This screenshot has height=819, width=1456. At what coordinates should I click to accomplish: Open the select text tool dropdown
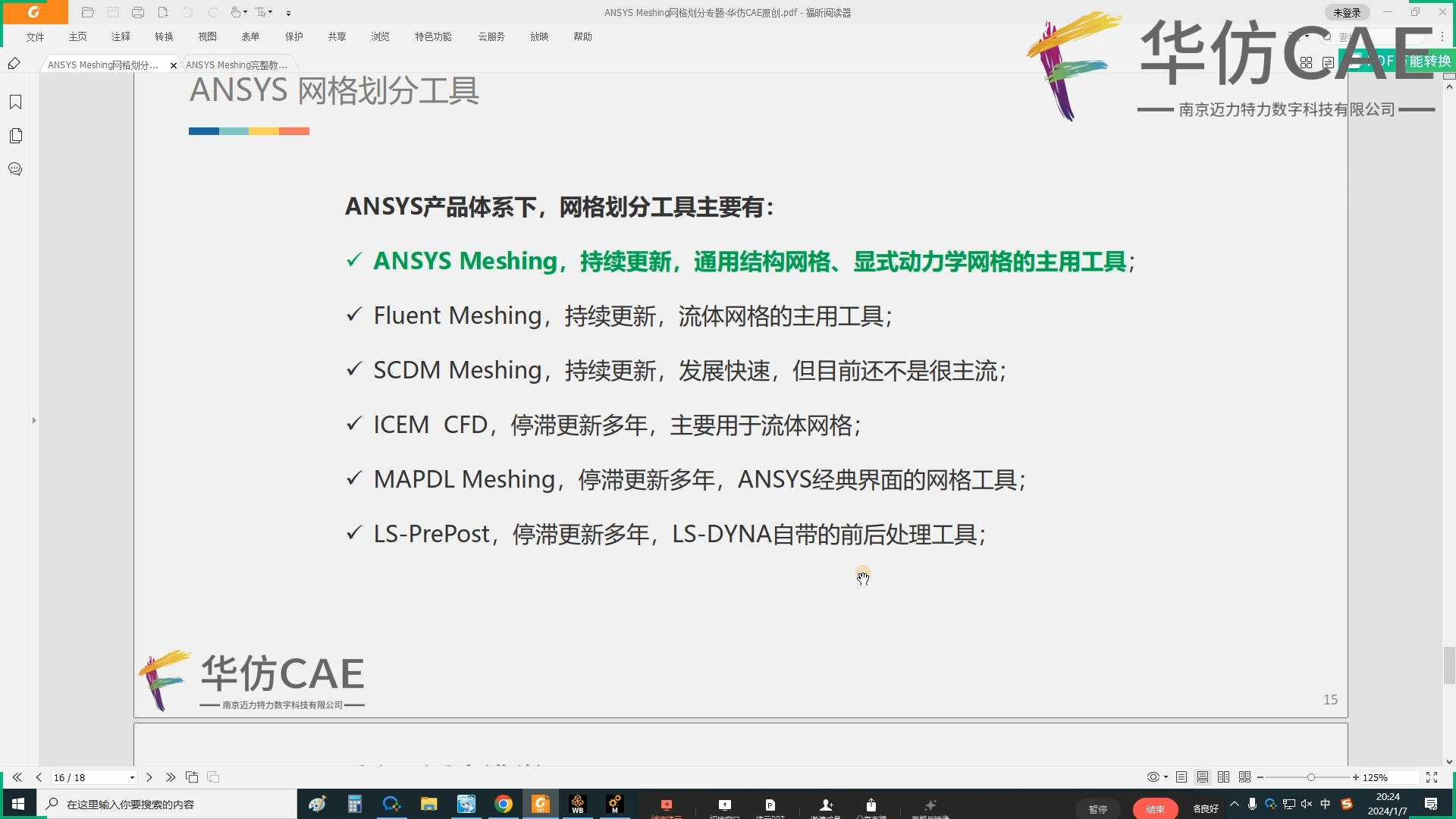(x=264, y=12)
